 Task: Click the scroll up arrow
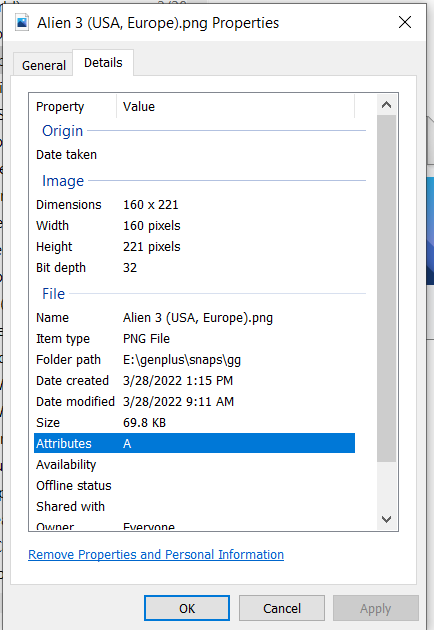click(386, 105)
